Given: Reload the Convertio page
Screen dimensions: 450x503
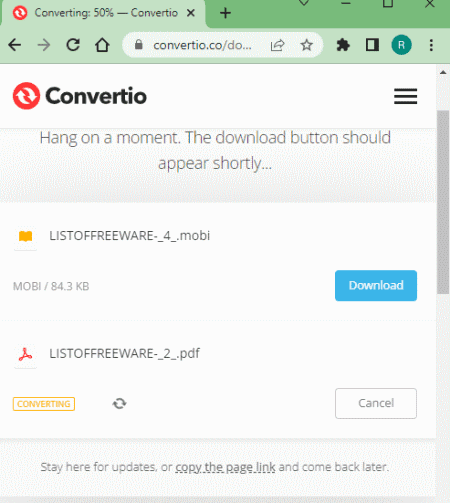Looking at the screenshot, I should (73, 45).
